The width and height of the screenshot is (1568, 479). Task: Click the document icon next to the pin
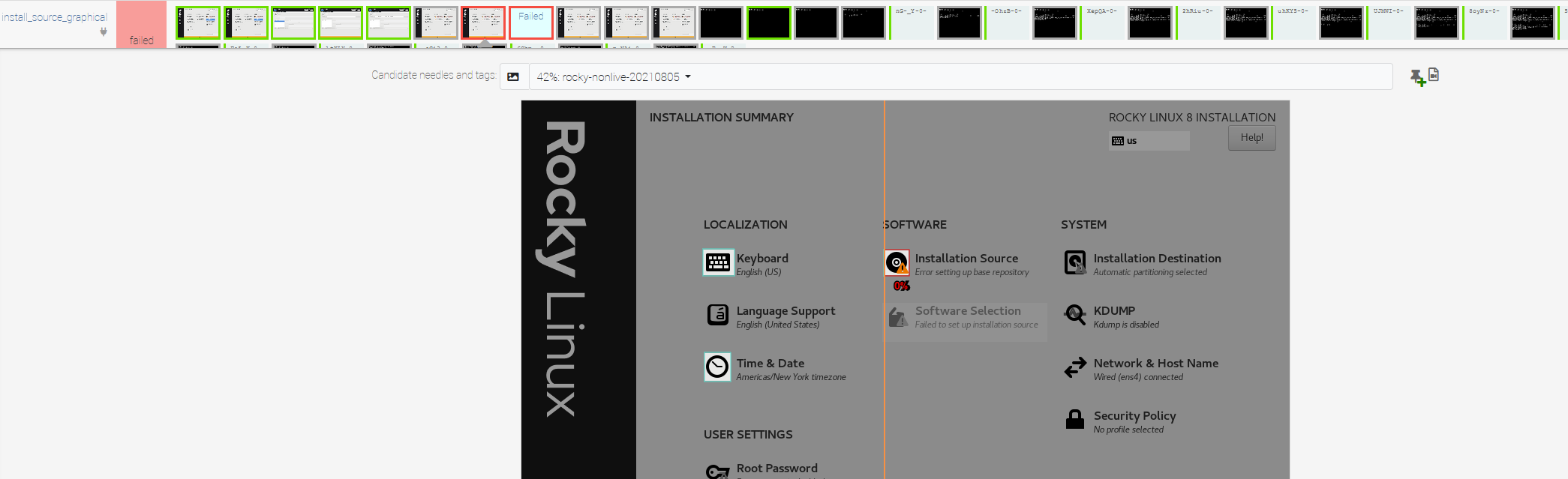pyautogui.click(x=1434, y=74)
